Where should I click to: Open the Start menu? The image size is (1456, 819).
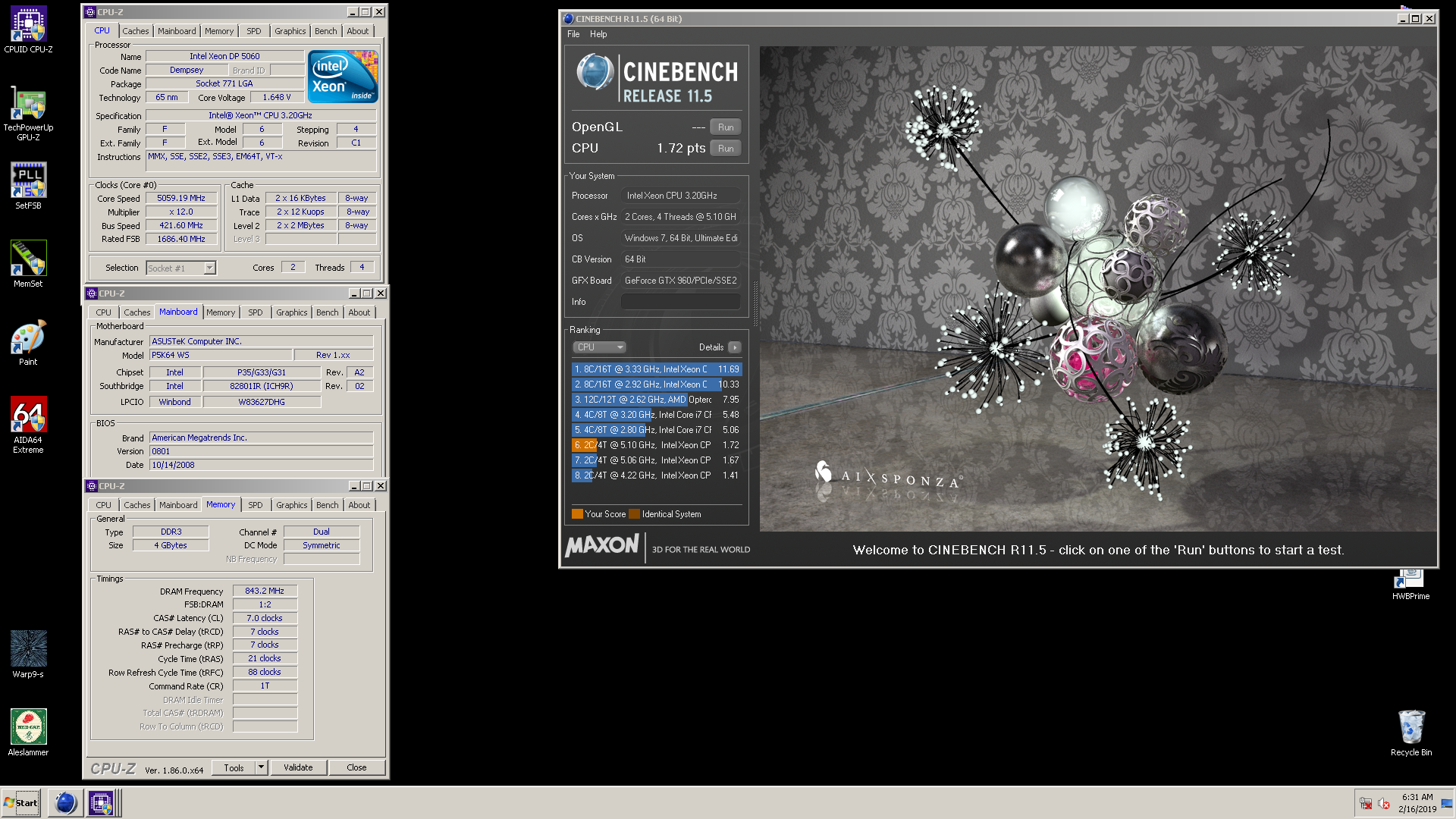click(x=21, y=803)
